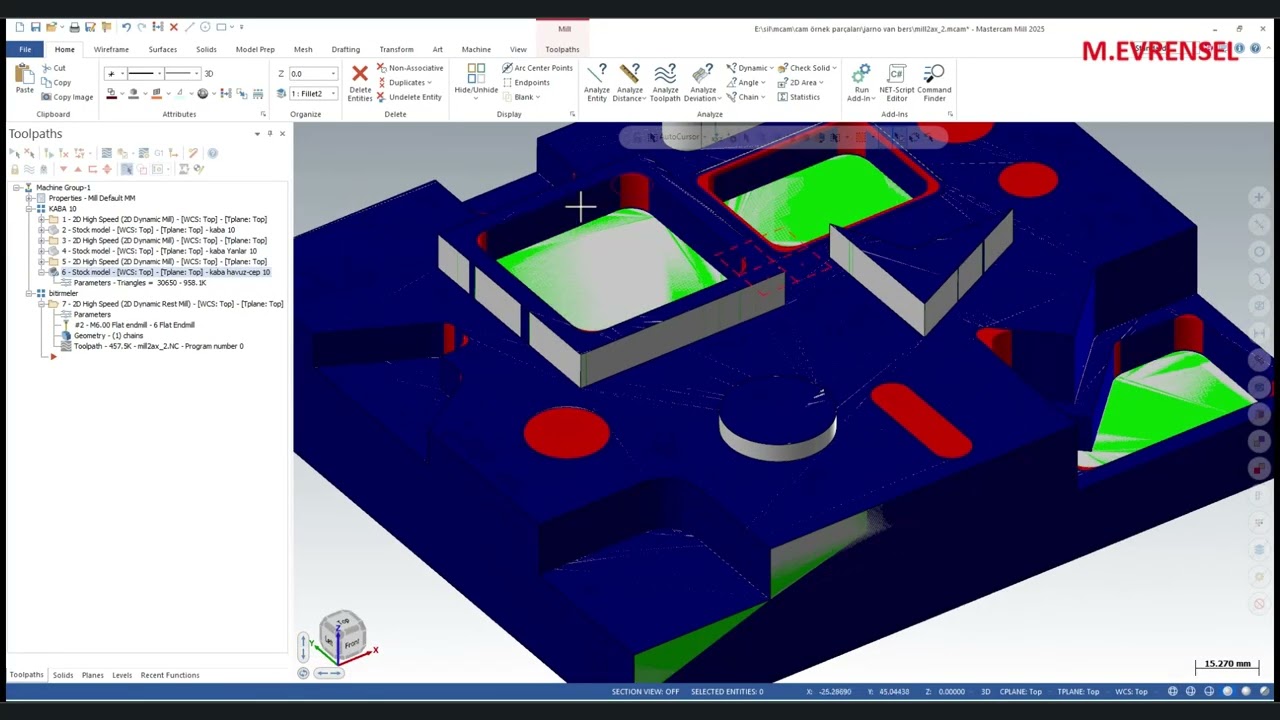
Task: Pin the Toolpaths panel with auto-hide pushpin
Action: coord(269,133)
